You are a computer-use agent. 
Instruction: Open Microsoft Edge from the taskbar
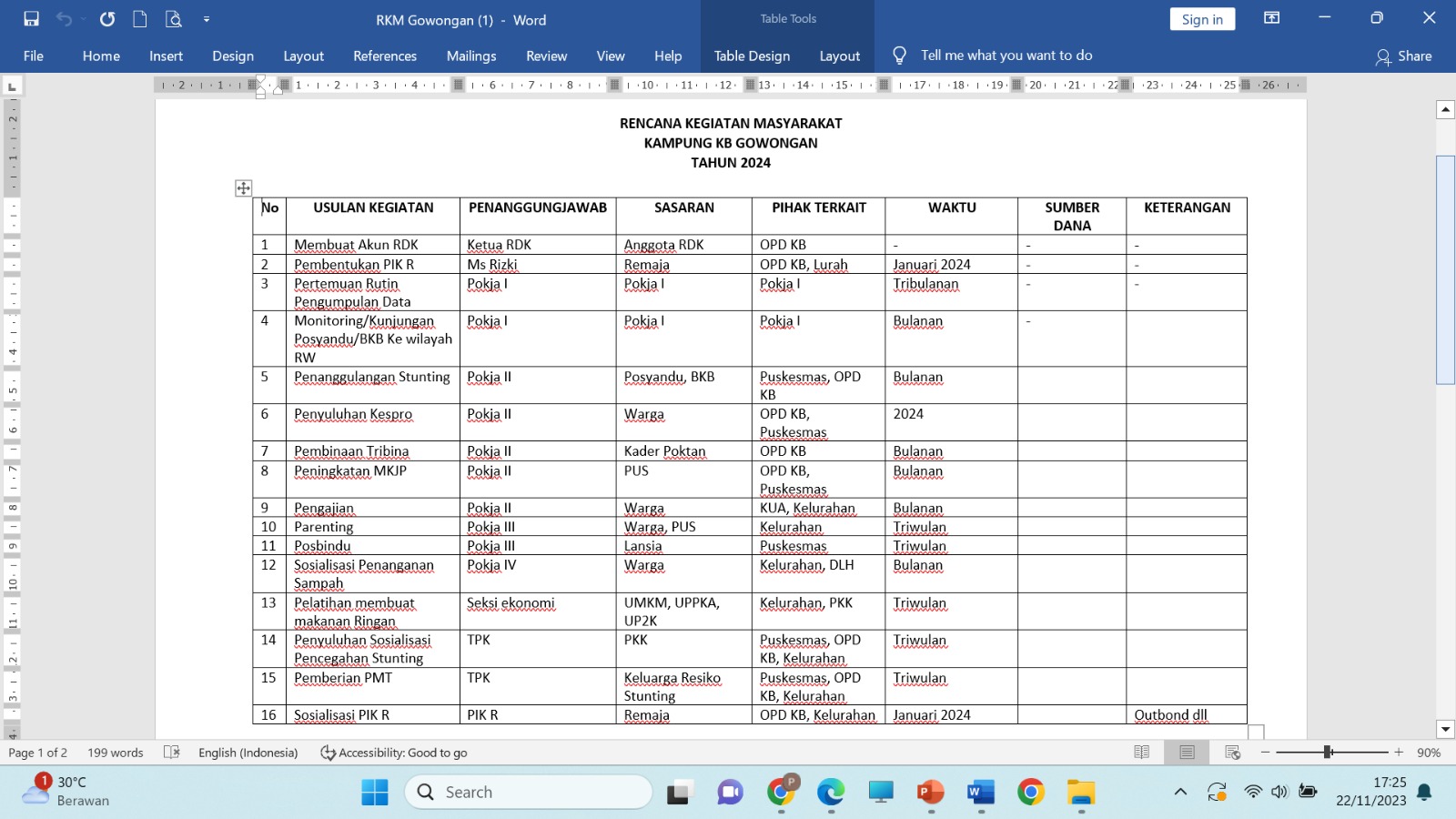click(x=830, y=793)
